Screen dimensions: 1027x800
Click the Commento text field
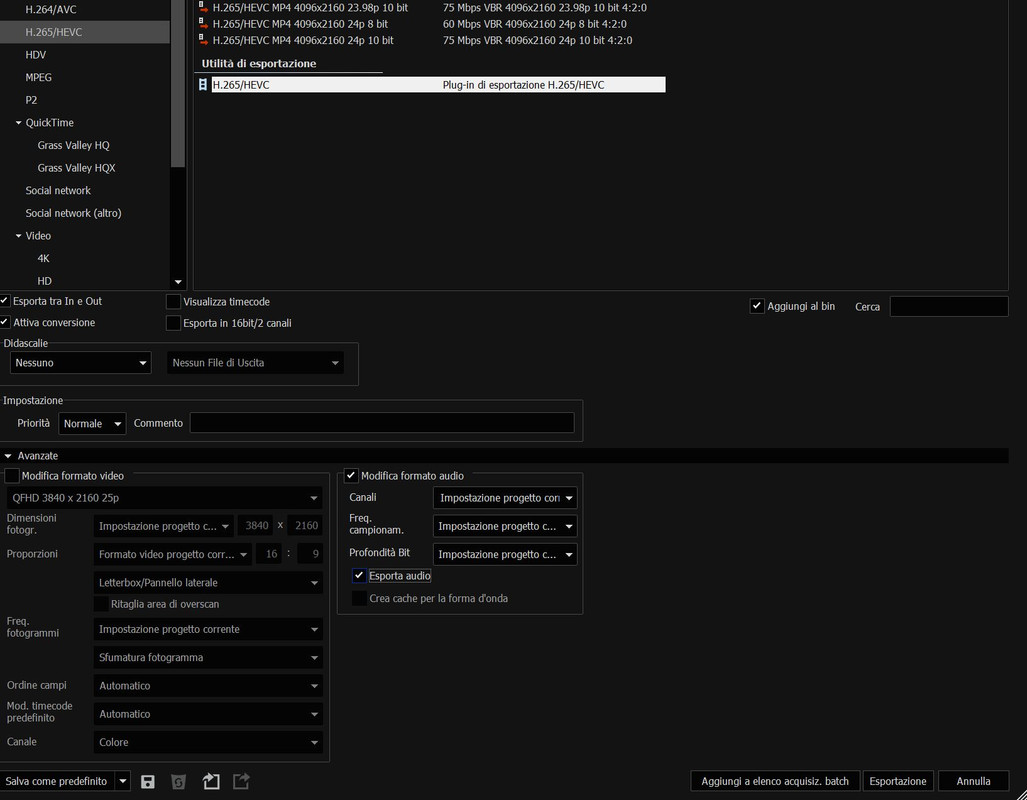point(382,423)
